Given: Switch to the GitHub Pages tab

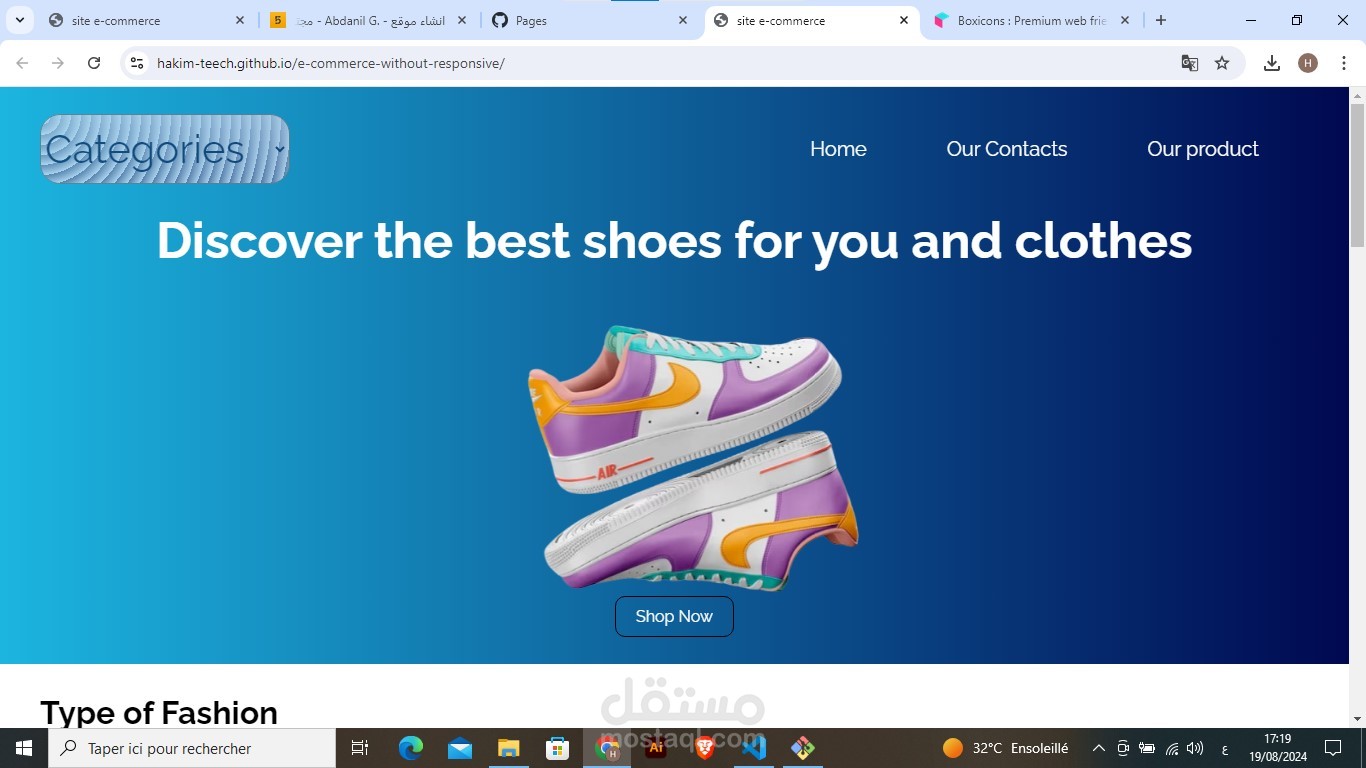Looking at the screenshot, I should pyautogui.click(x=590, y=20).
